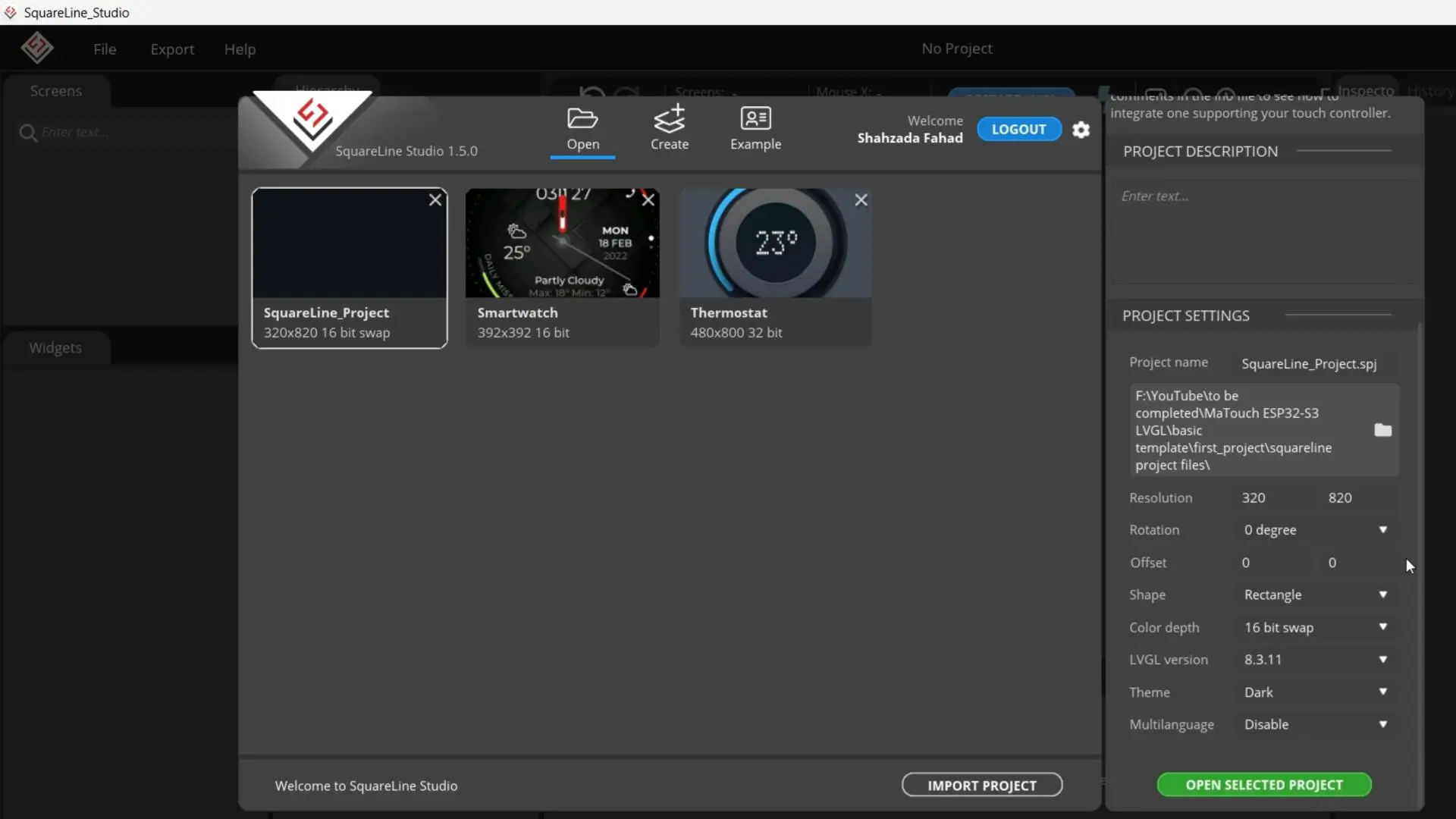
Task: Click the search magnifier icon
Action: coord(28,133)
